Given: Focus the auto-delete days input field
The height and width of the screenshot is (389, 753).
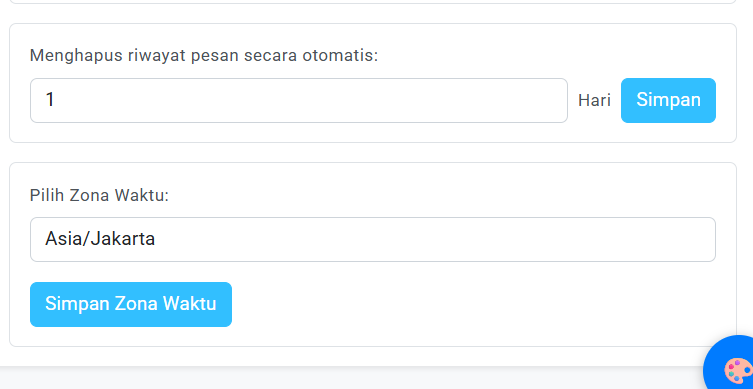Looking at the screenshot, I should [299, 100].
